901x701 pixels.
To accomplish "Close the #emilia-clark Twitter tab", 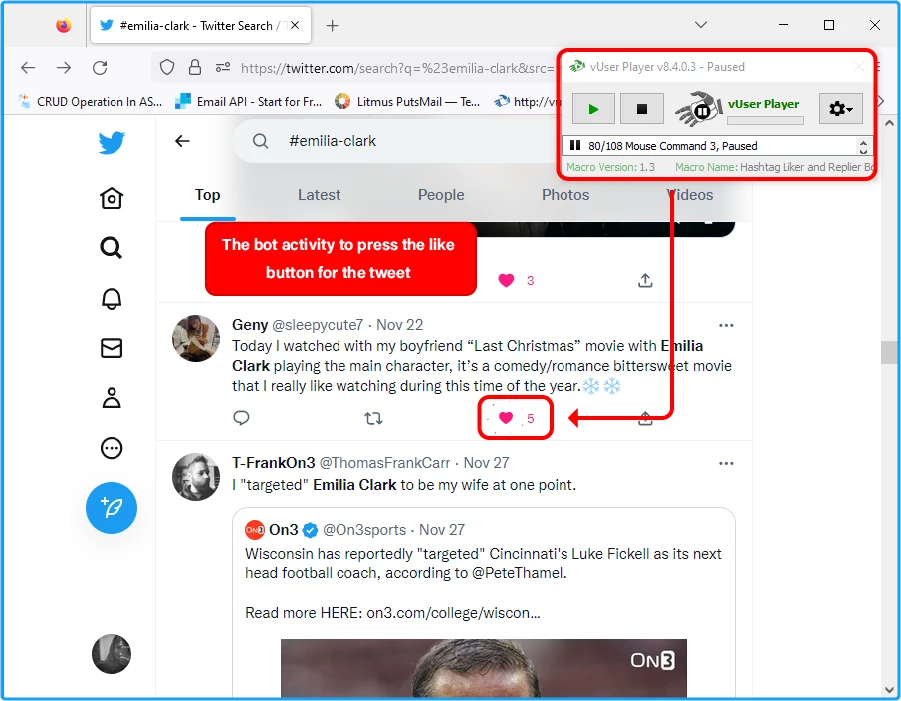I will pos(295,25).
